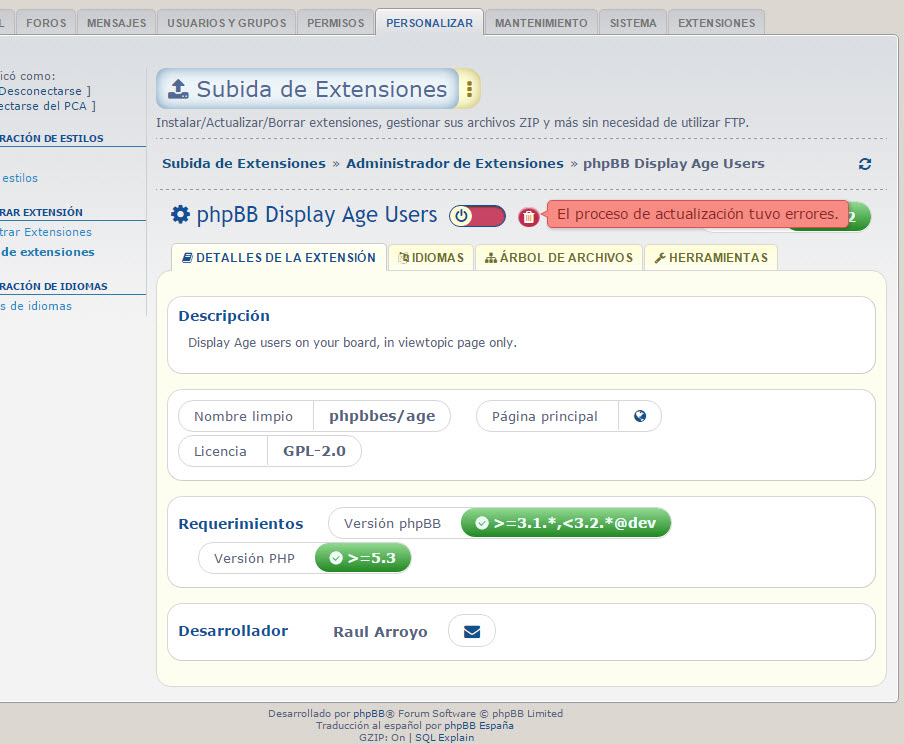The height and width of the screenshot is (744, 904).
Task: Open the Idiomas tab
Action: tap(431, 258)
